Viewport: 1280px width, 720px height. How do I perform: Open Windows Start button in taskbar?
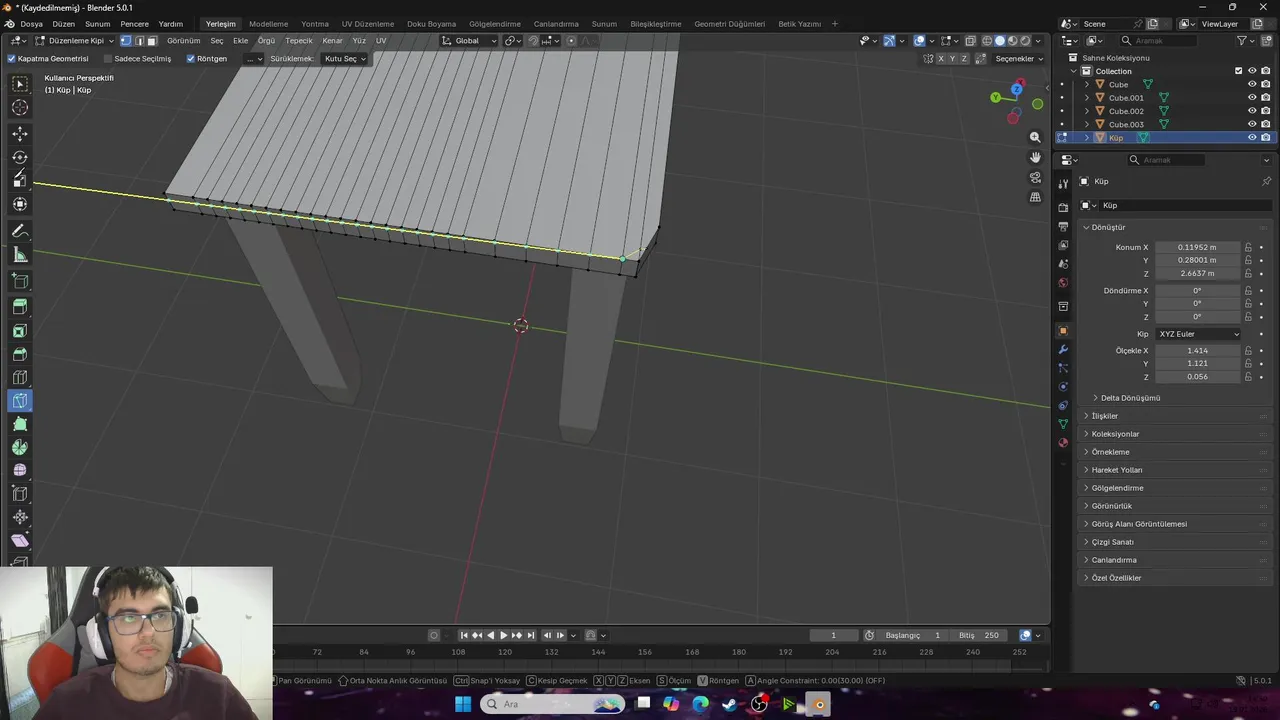point(464,704)
